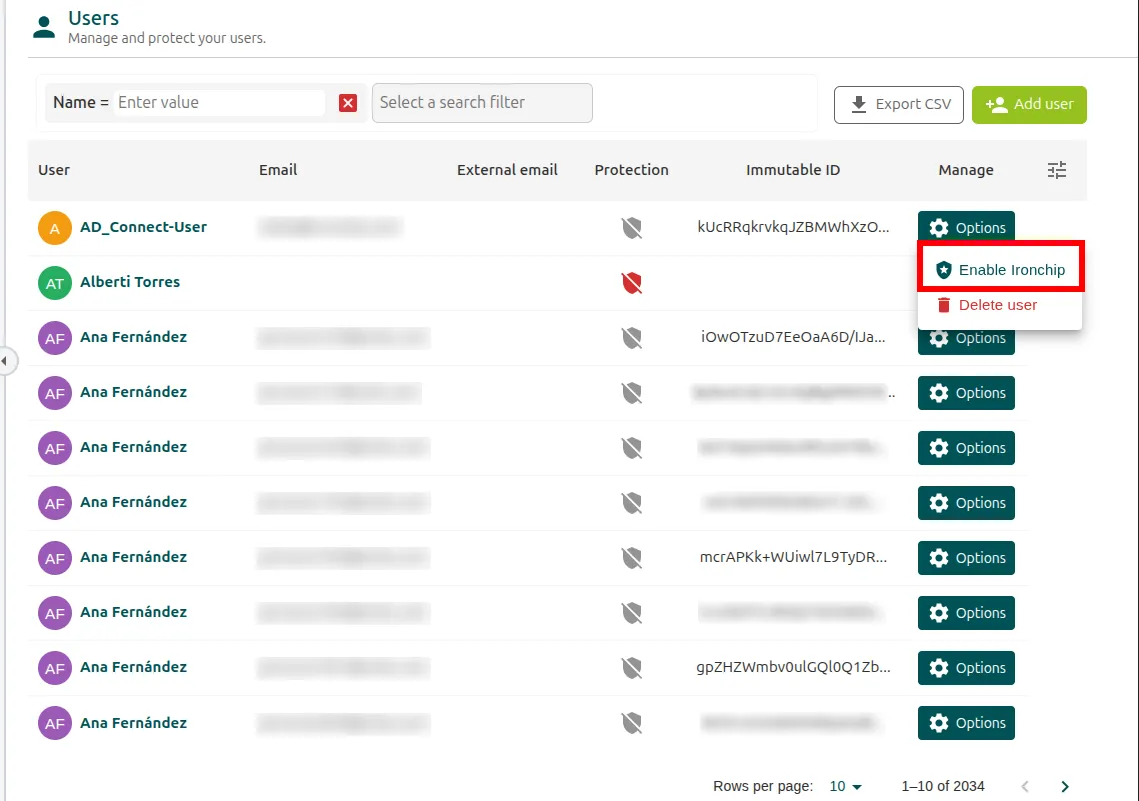Click the protection shield in the mcrAPKk+WUiwl7L9TyDR row

[x=632, y=558]
